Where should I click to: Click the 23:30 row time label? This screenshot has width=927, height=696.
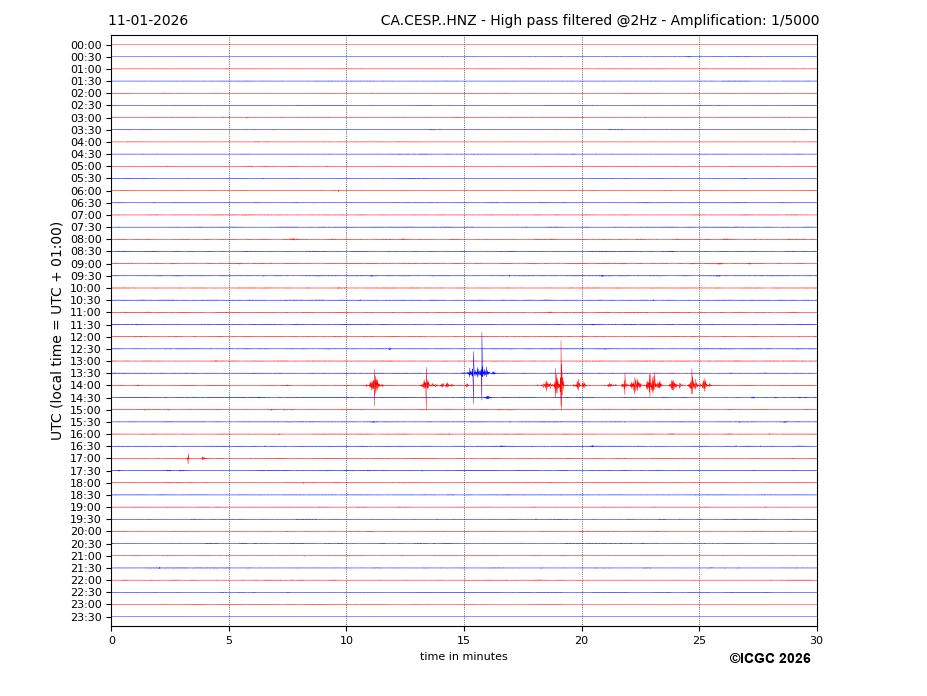85,617
